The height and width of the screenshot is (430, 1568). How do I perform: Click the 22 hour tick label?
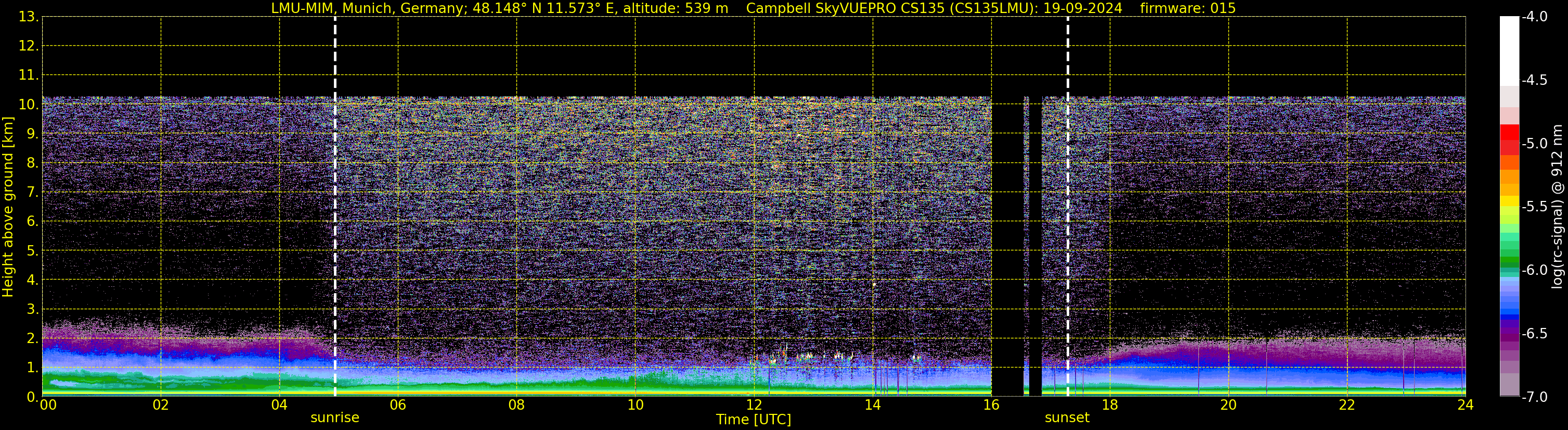click(x=1347, y=405)
